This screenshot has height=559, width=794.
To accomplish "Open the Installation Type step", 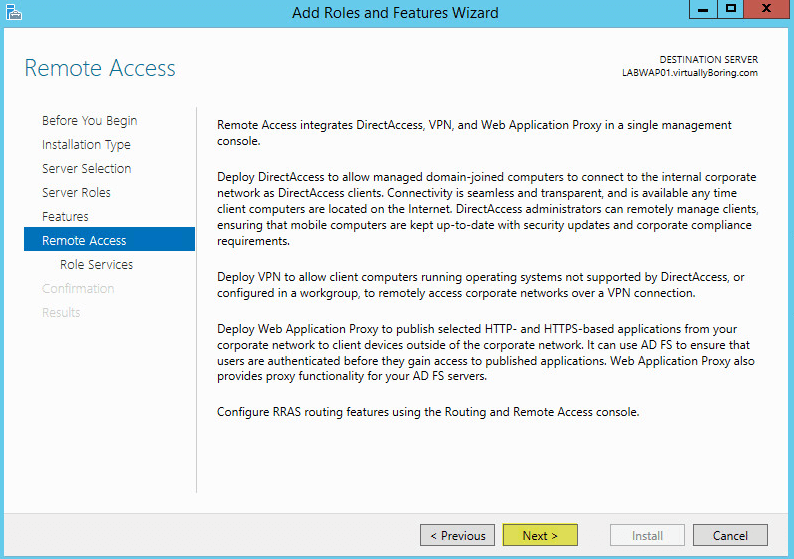I will coord(86,145).
